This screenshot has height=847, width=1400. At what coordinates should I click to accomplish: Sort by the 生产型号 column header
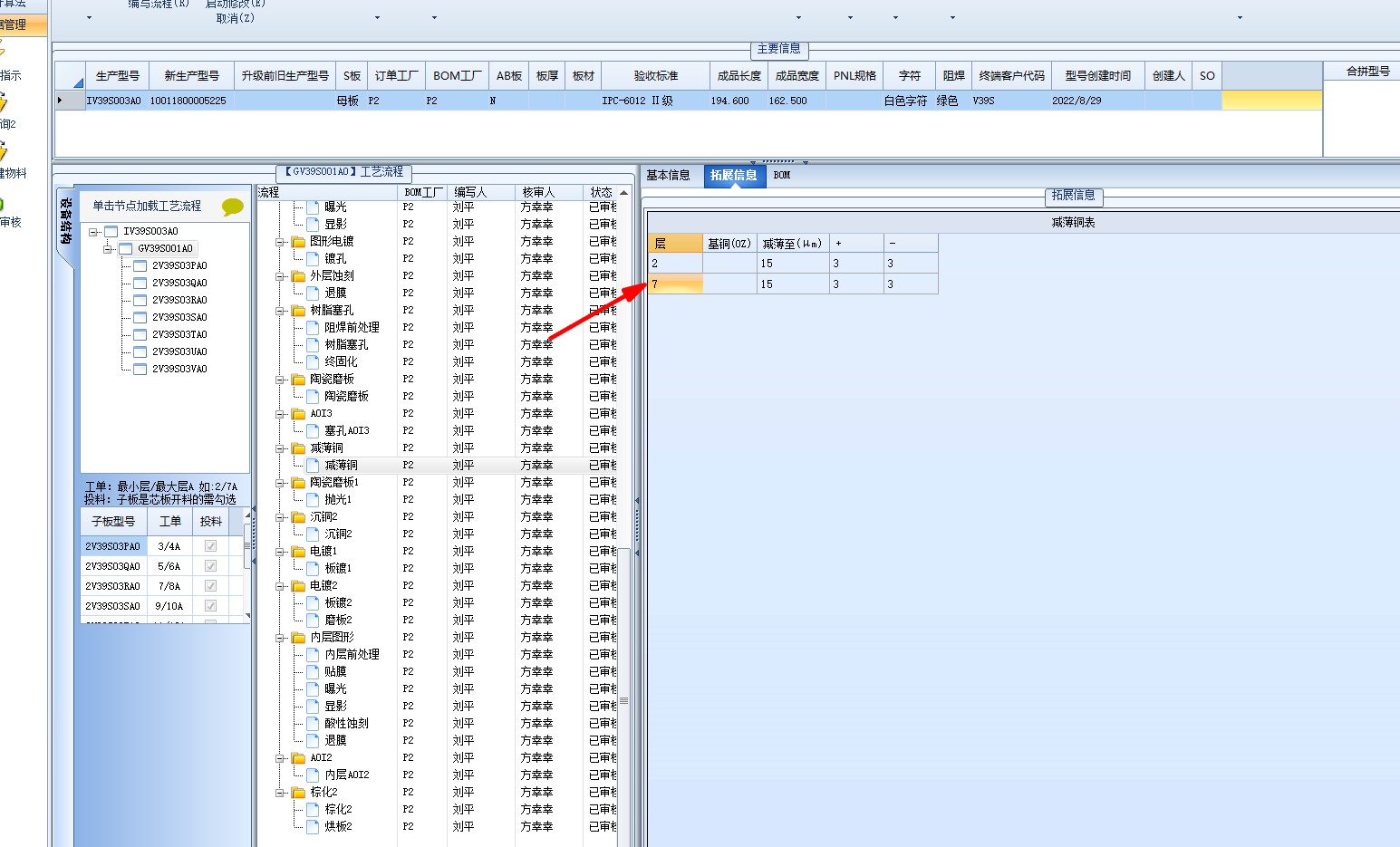tap(118, 76)
